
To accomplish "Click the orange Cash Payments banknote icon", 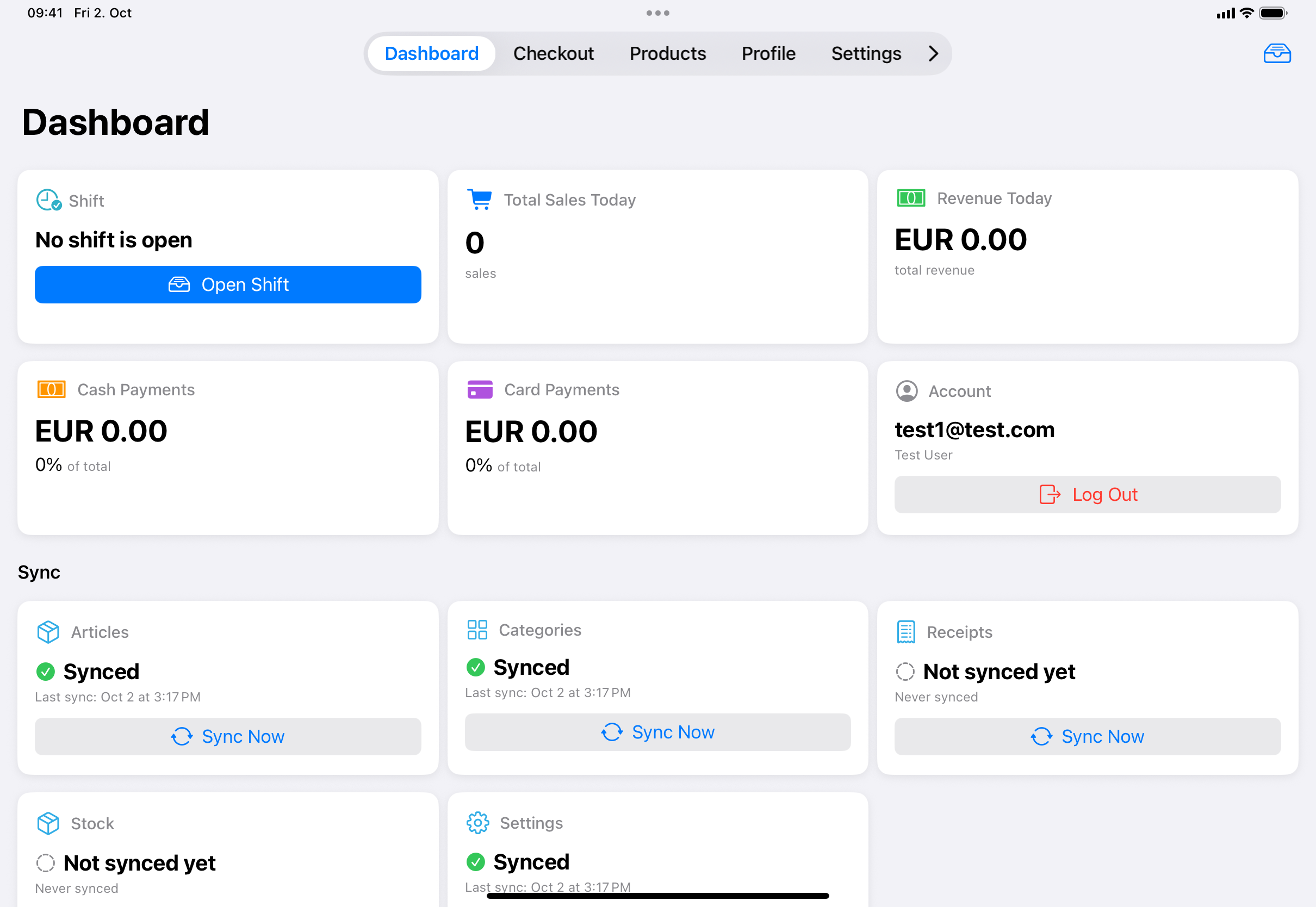I will pos(51,389).
